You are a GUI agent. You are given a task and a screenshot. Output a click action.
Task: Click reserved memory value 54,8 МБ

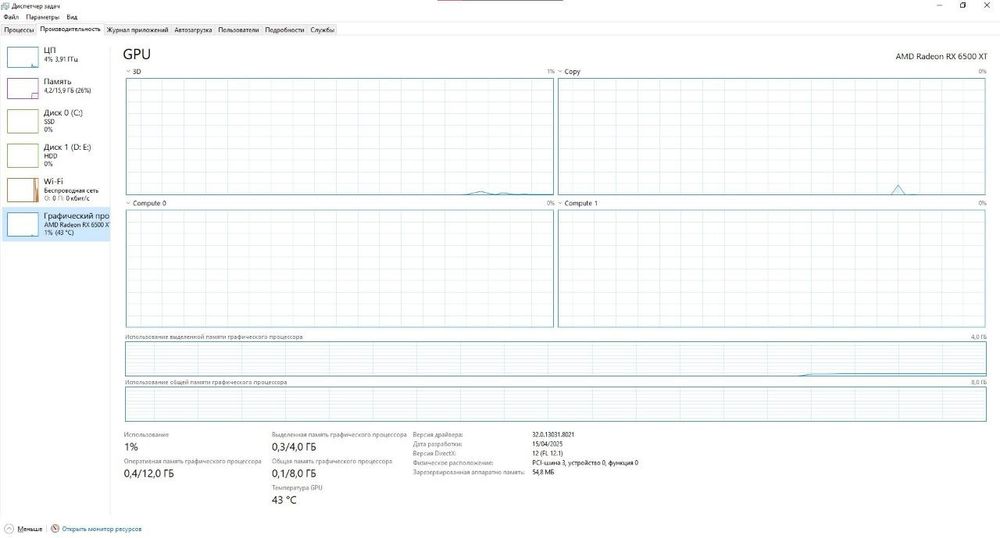tap(543, 473)
